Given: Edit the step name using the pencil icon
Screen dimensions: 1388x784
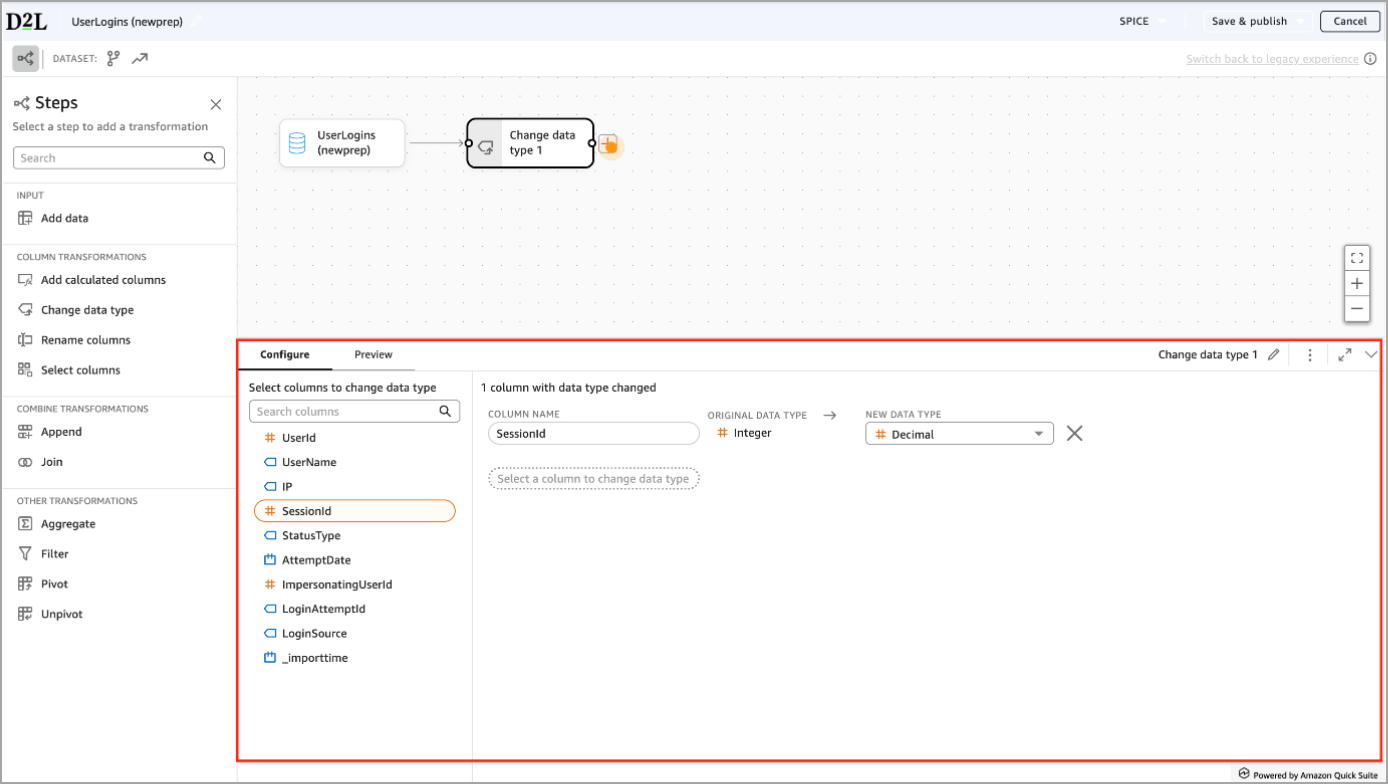Looking at the screenshot, I should click(x=1273, y=354).
